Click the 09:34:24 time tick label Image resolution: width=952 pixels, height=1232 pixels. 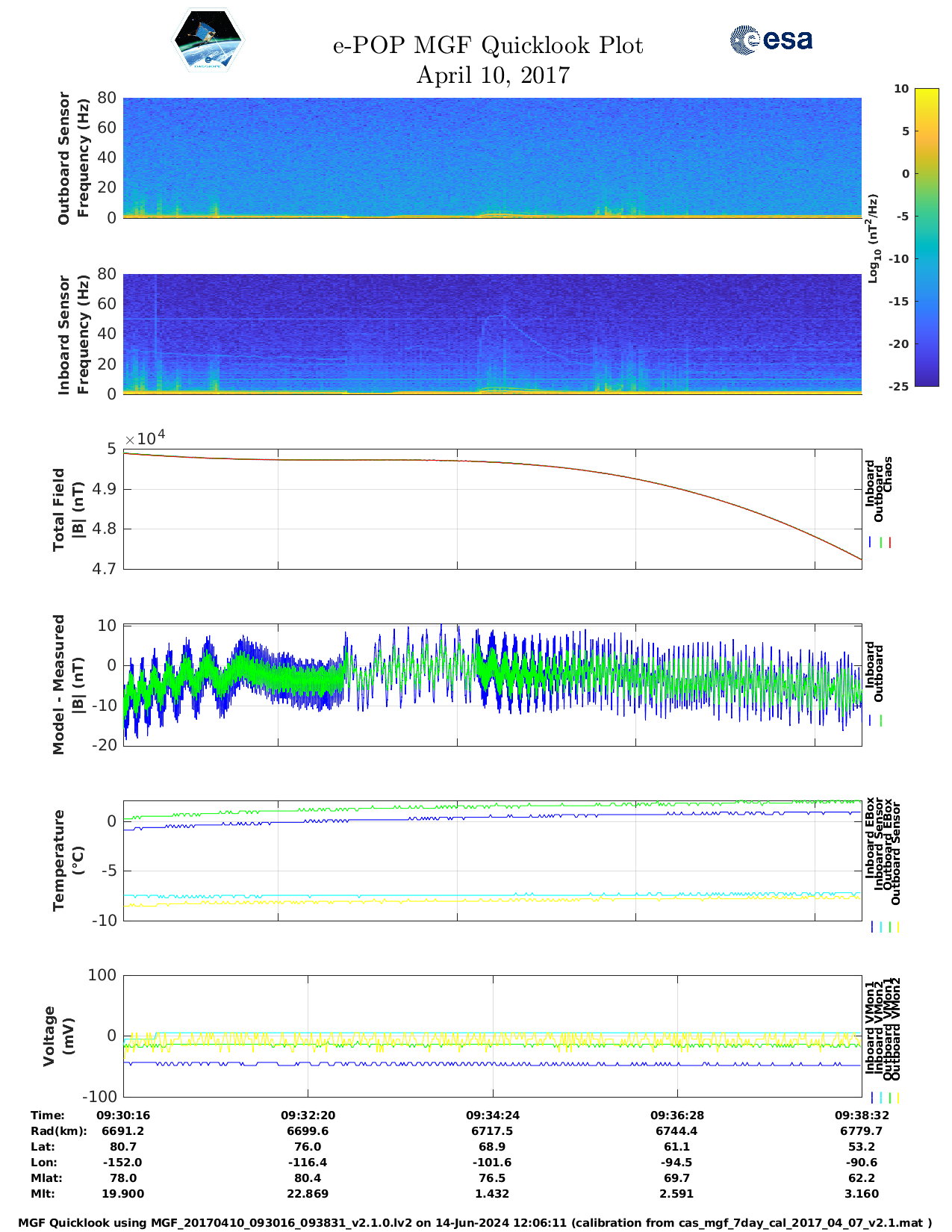point(492,1115)
